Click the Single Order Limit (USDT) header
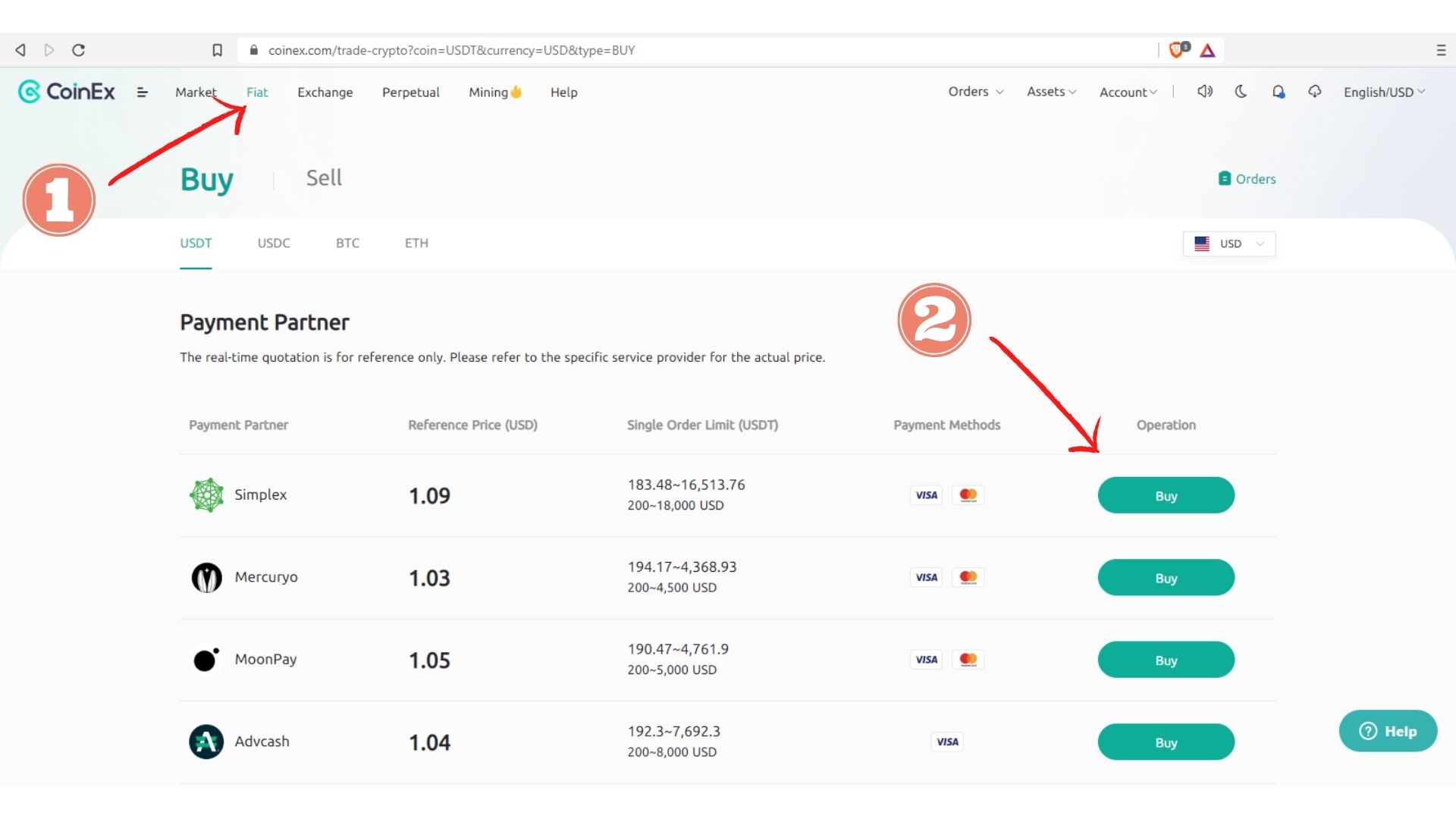The height and width of the screenshot is (819, 1456). click(x=703, y=425)
